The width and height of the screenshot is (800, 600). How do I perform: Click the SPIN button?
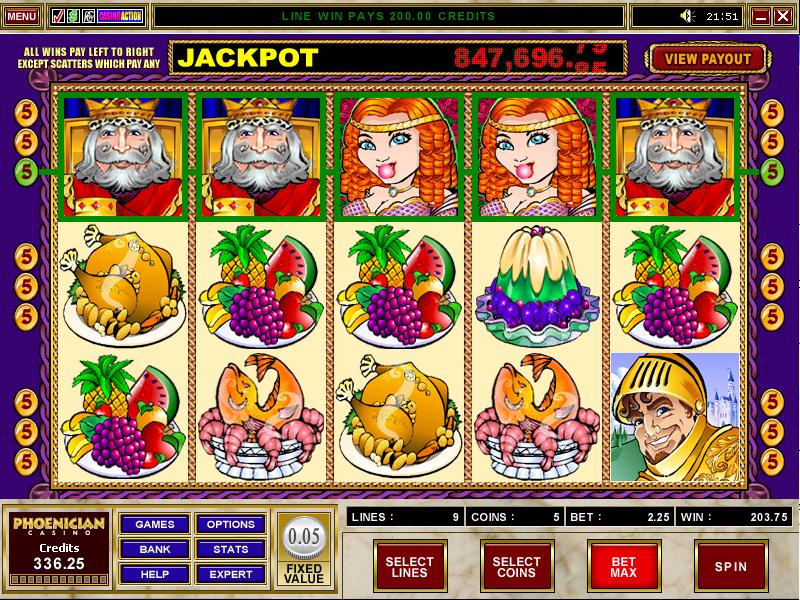tap(731, 567)
